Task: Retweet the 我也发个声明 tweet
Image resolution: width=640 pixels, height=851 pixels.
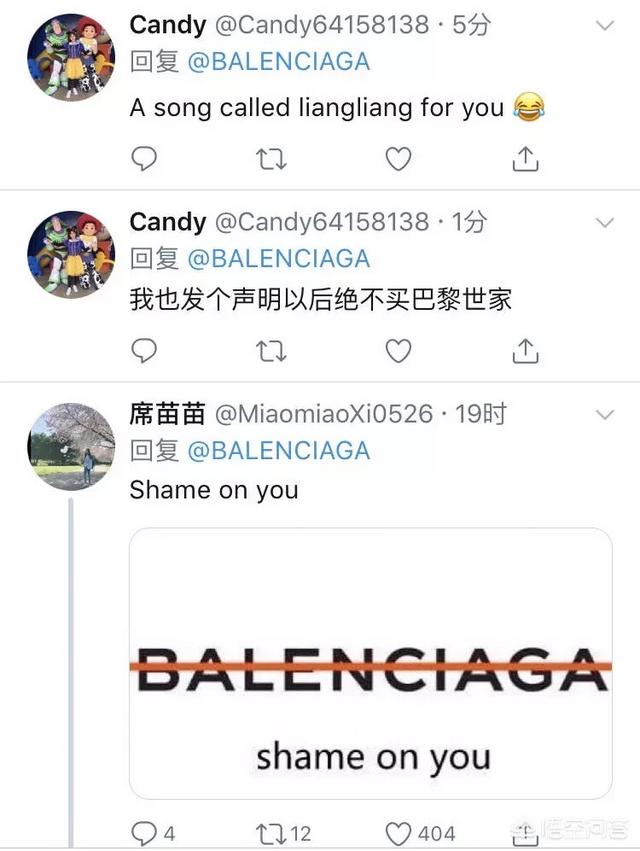Action: coord(271,351)
